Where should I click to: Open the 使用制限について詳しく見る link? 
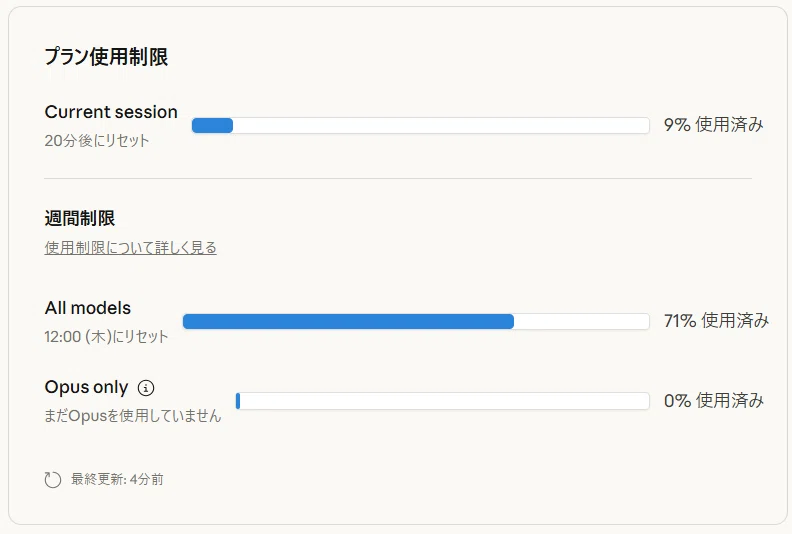pyautogui.click(x=130, y=248)
